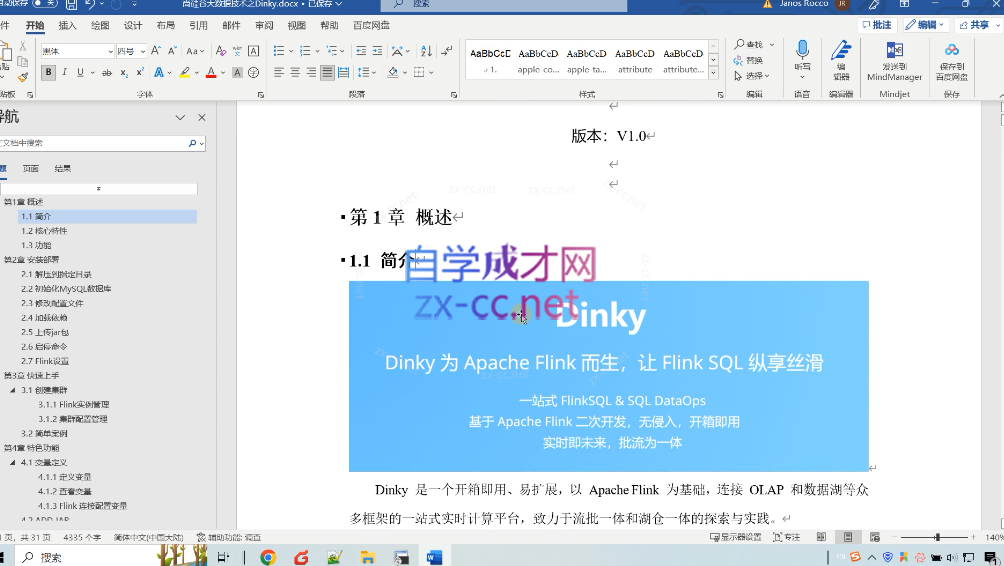Decrease font size with shrink font icon
The height and width of the screenshot is (566, 1004).
click(x=172, y=51)
